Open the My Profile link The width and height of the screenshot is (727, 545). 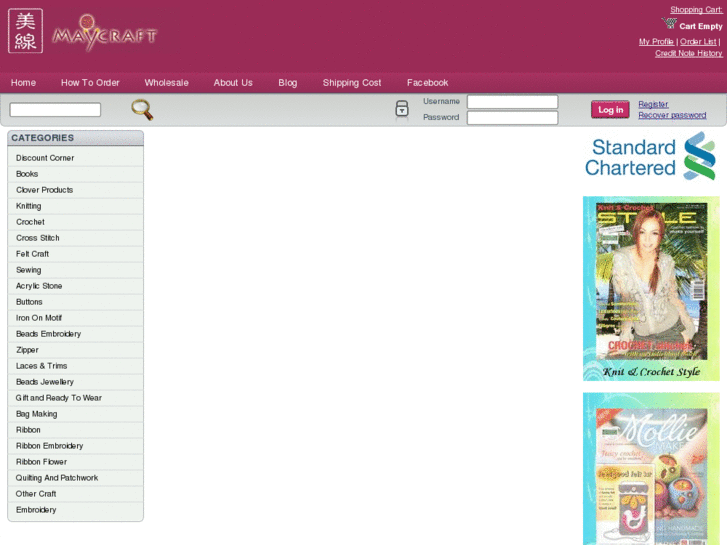click(x=656, y=42)
